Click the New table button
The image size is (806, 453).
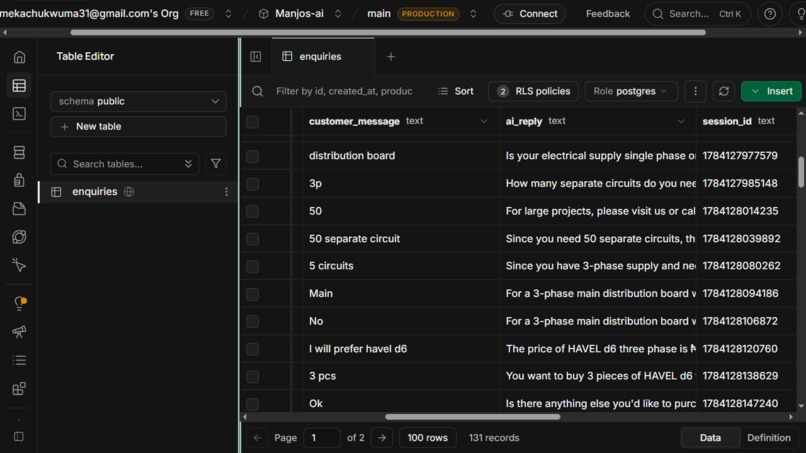138,126
